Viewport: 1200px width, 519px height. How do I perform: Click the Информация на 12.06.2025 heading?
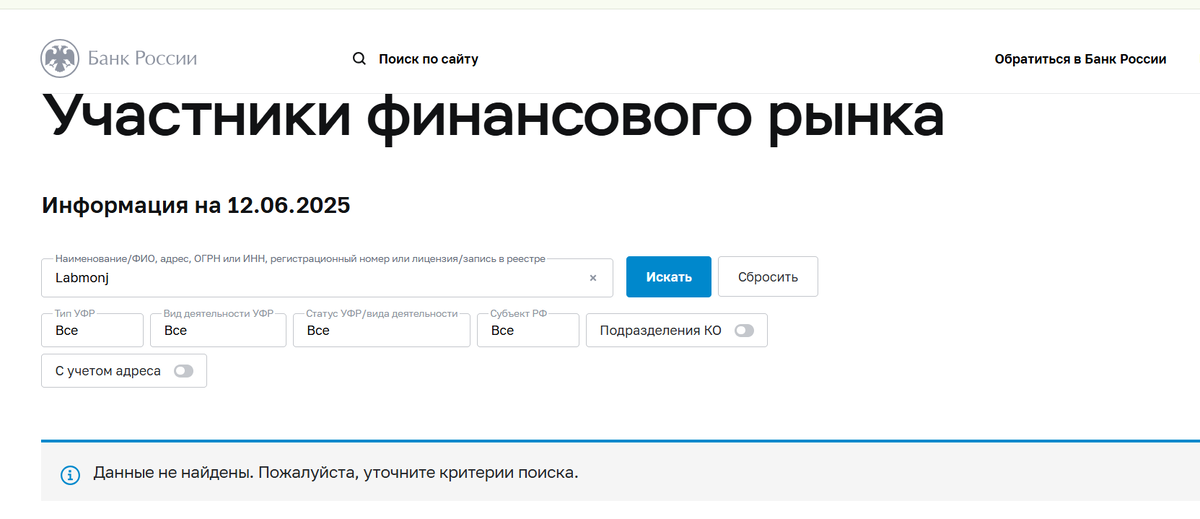(196, 206)
